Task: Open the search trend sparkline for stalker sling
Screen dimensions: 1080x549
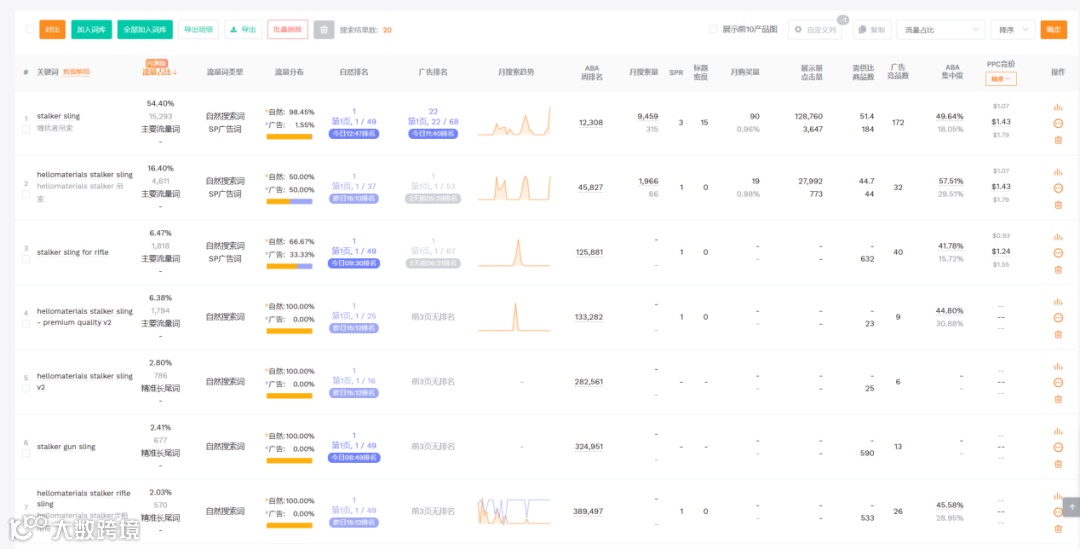Action: tap(514, 121)
